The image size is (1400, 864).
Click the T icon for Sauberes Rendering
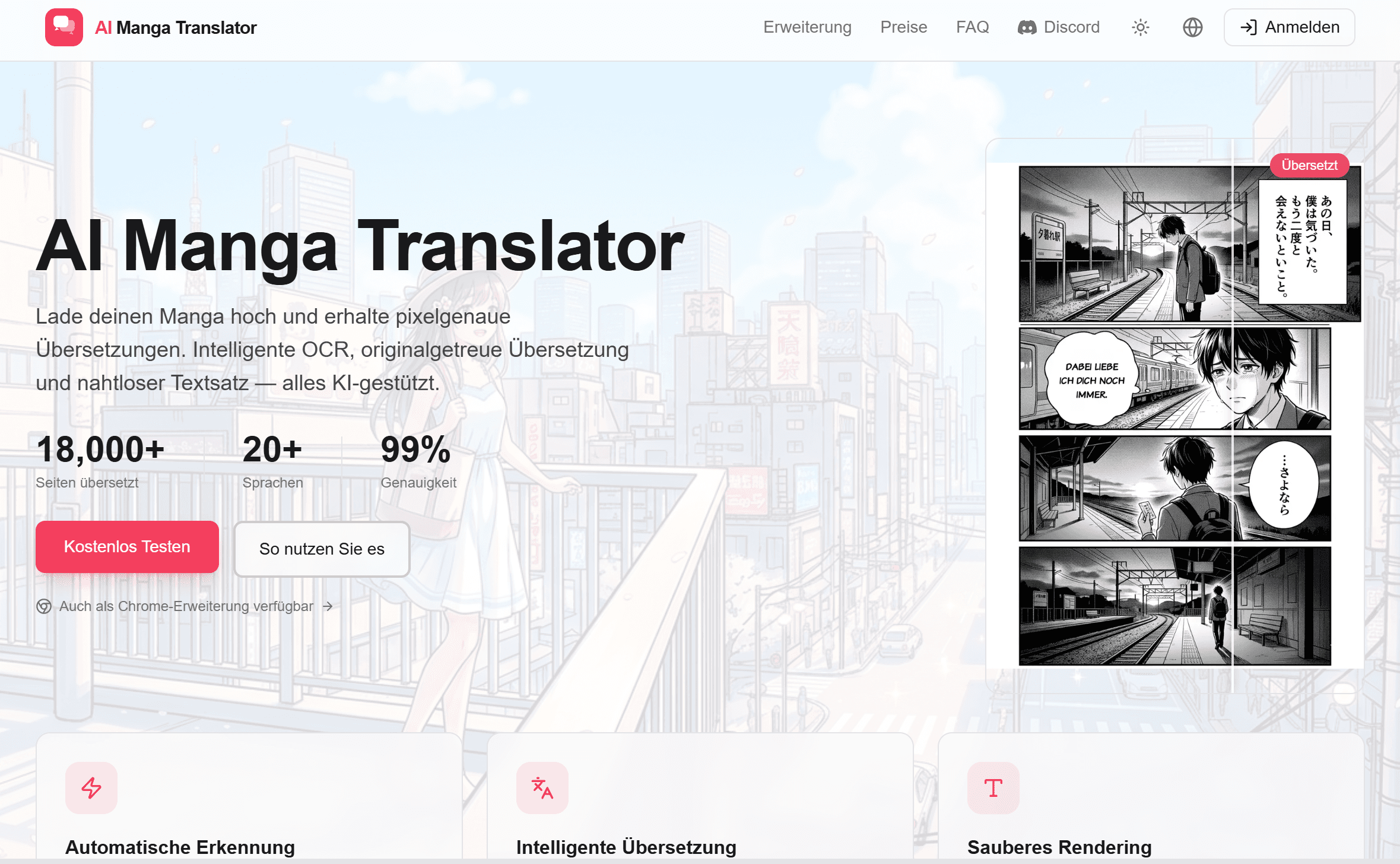pyautogui.click(x=992, y=788)
